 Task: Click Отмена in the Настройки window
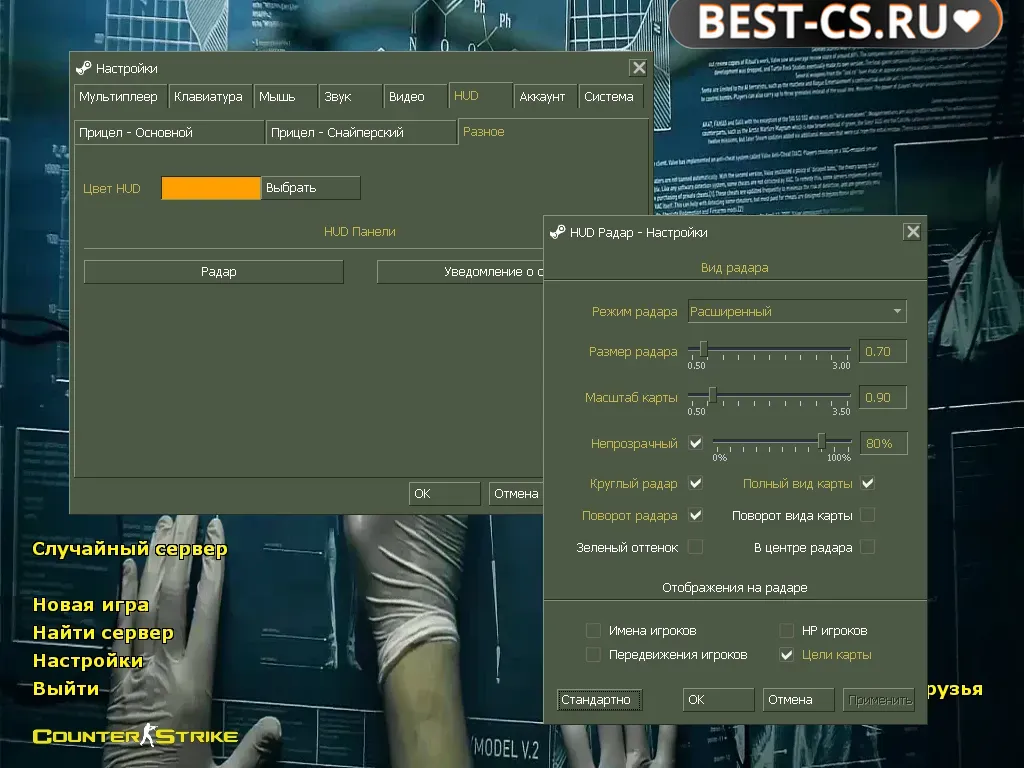click(516, 494)
